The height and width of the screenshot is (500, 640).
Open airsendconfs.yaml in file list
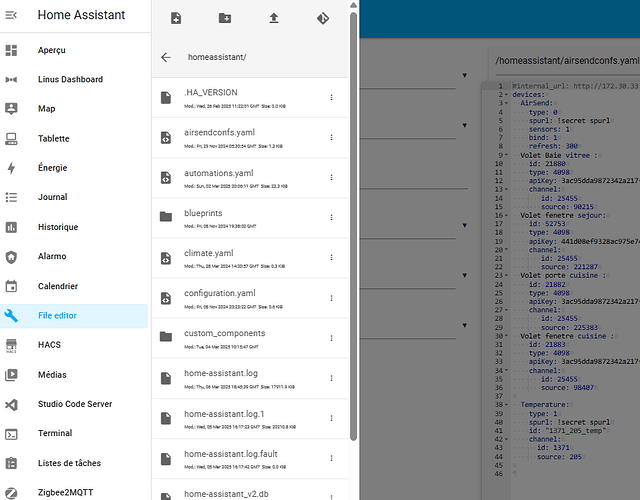[250, 138]
